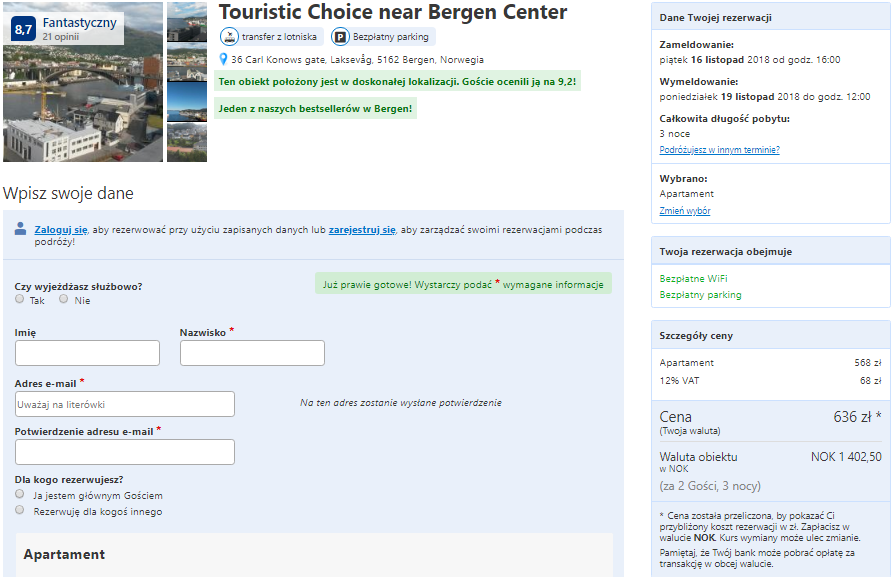Click the zarejestruj się link
The height and width of the screenshot is (577, 894).
[362, 230]
